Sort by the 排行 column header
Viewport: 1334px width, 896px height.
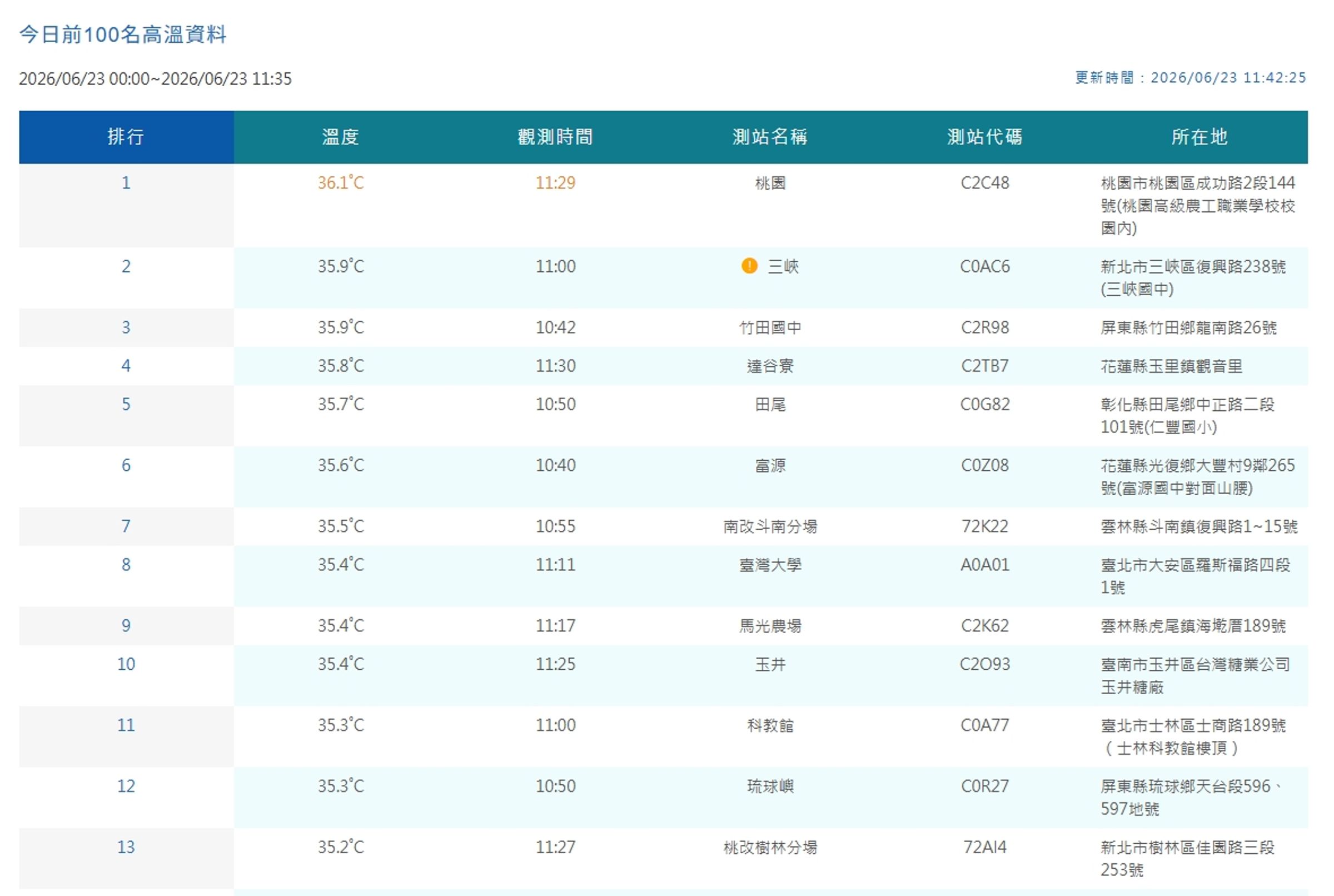click(126, 137)
